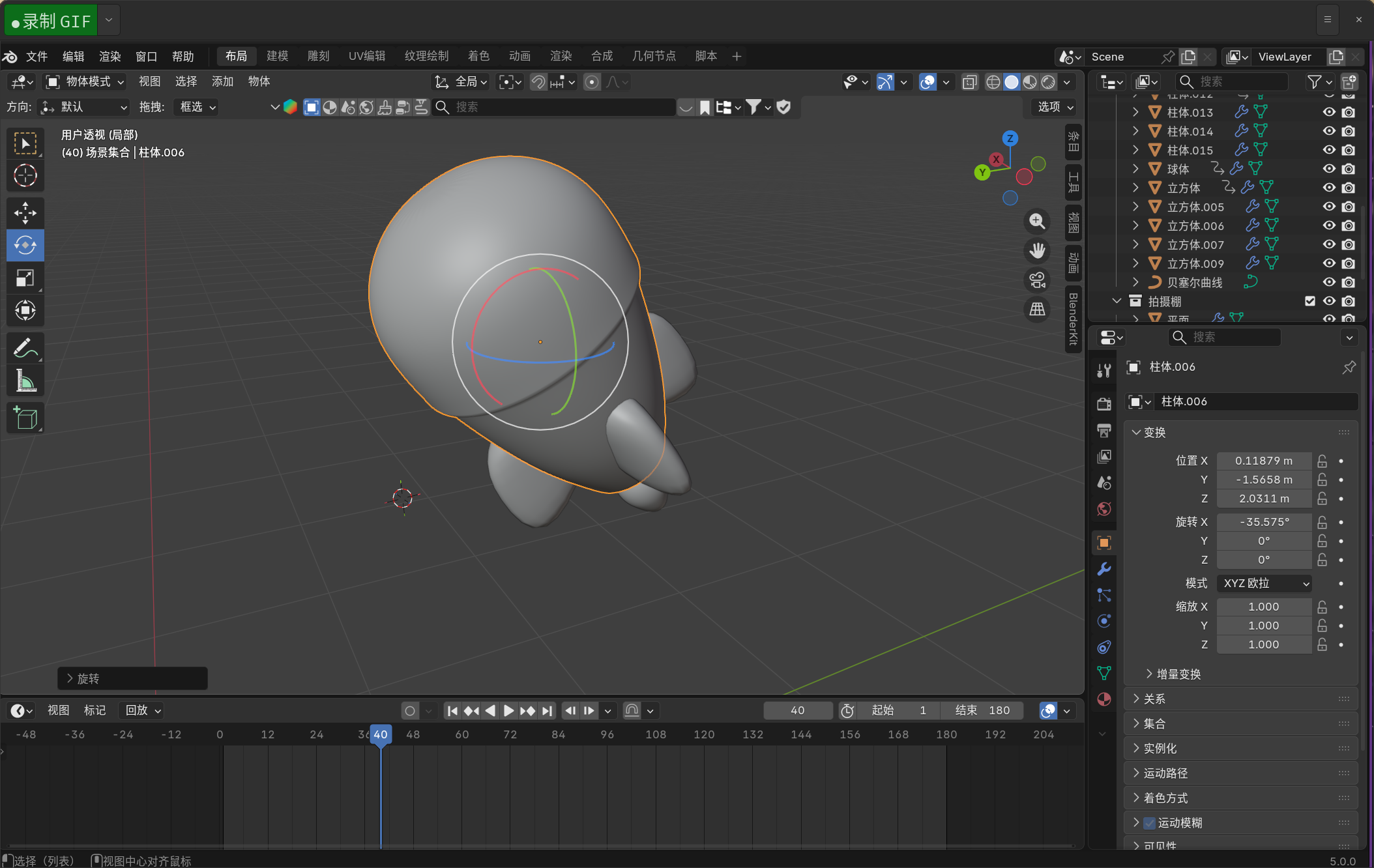Click the Add Cube tool

[25, 418]
